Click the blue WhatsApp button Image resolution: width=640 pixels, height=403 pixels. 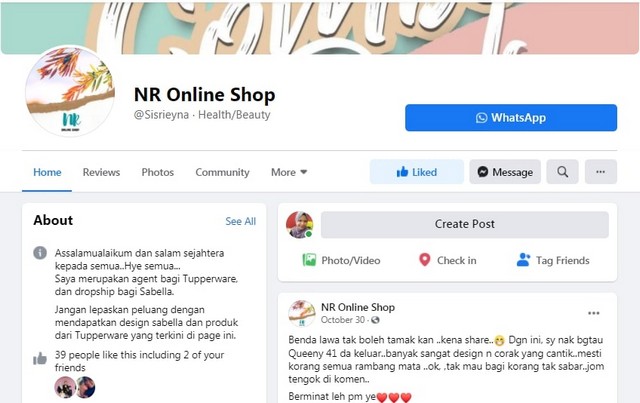(511, 118)
